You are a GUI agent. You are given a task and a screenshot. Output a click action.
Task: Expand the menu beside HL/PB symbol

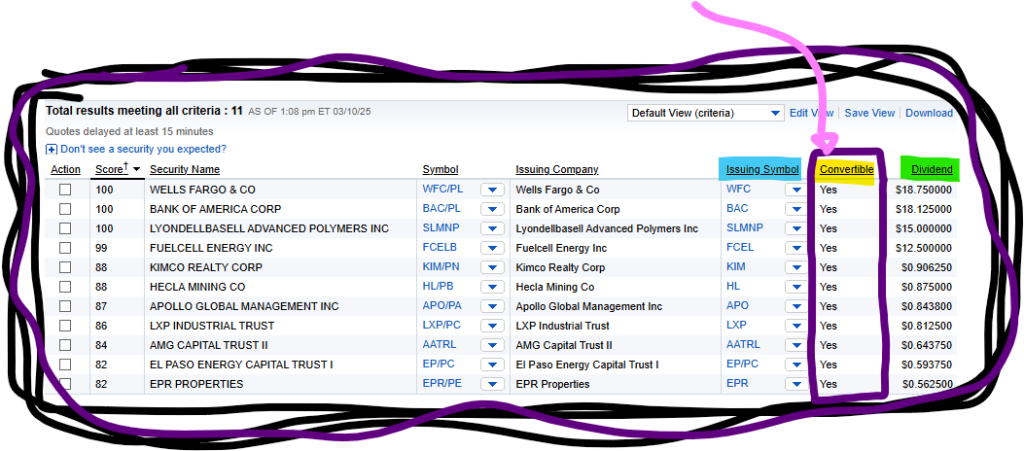pos(492,287)
